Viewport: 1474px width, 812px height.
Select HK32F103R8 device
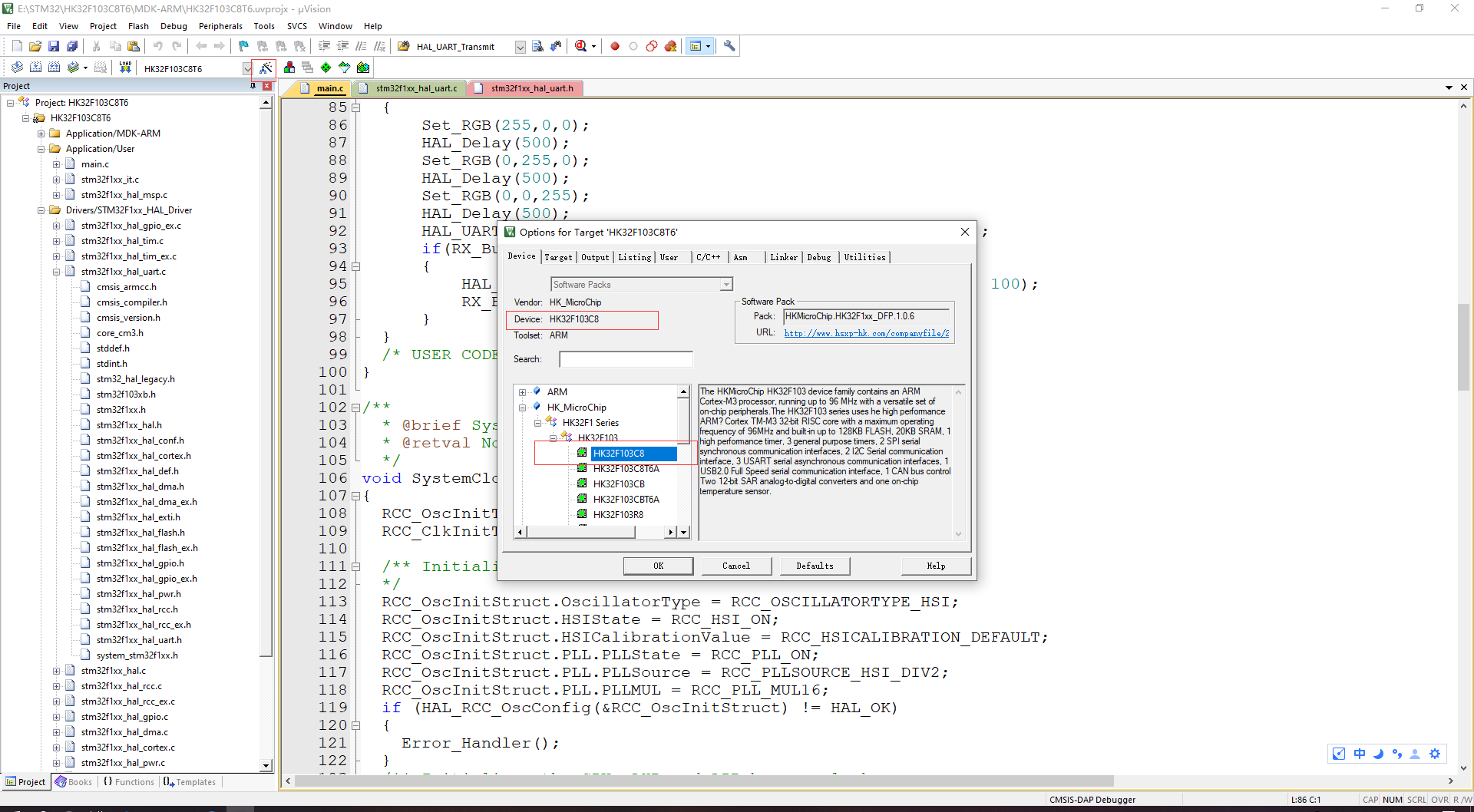coord(618,515)
